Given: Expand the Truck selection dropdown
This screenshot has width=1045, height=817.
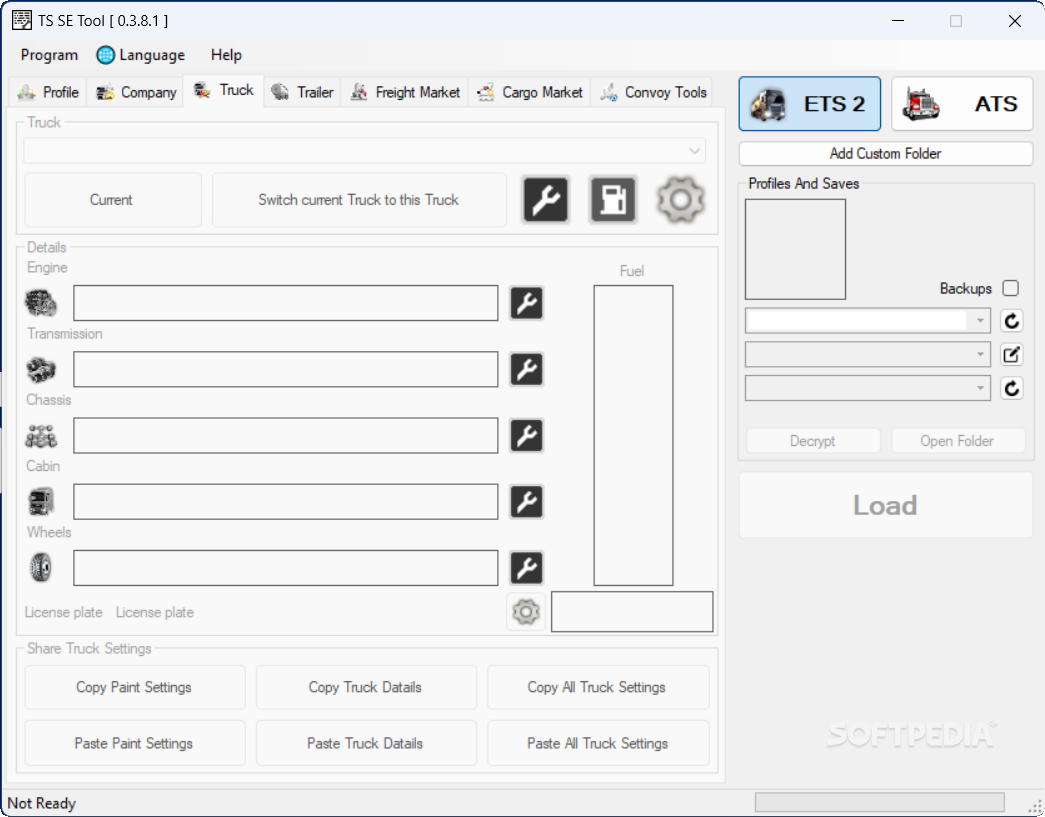Looking at the screenshot, I should tap(694, 151).
